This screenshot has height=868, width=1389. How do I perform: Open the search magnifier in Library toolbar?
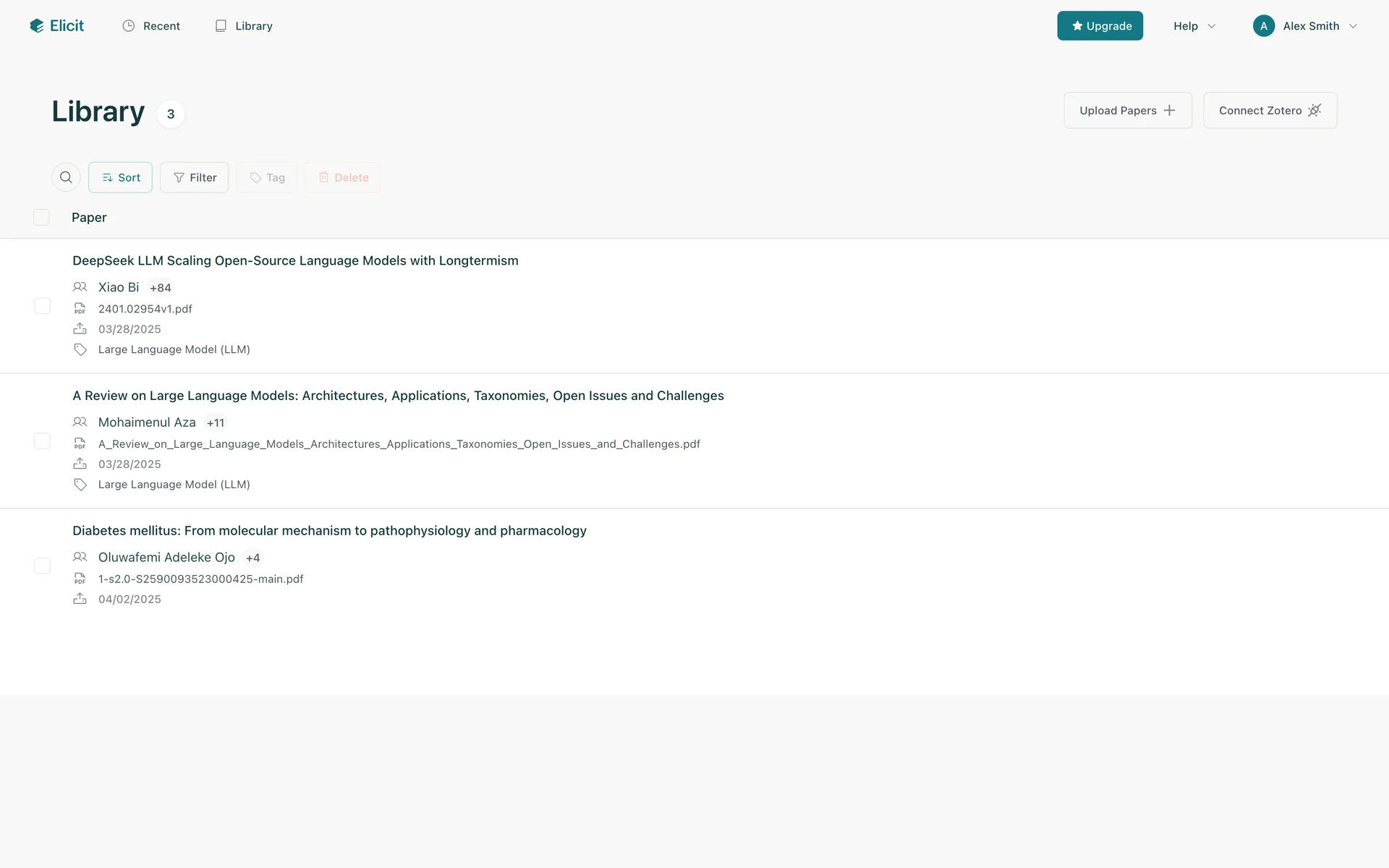[x=66, y=177]
